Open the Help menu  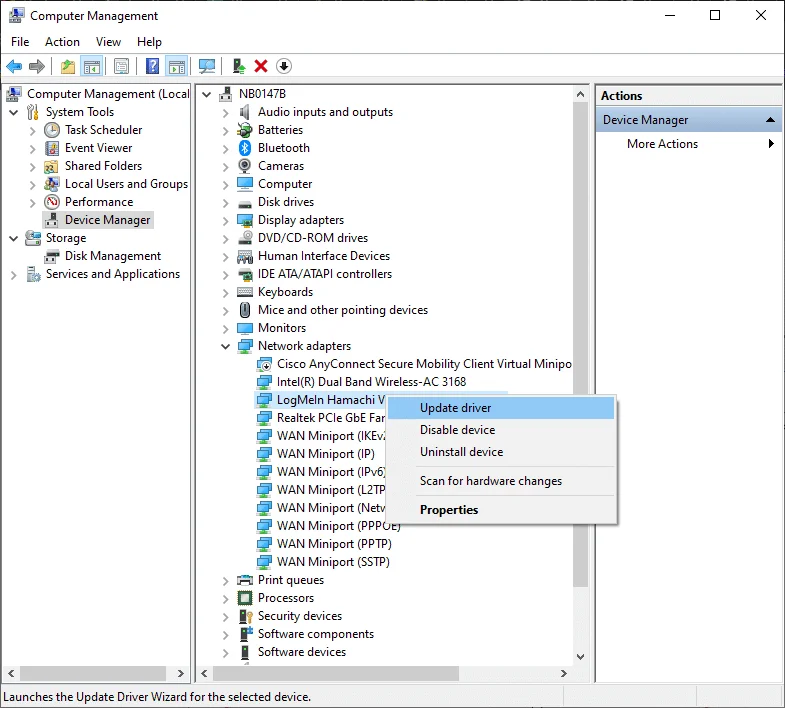point(149,42)
